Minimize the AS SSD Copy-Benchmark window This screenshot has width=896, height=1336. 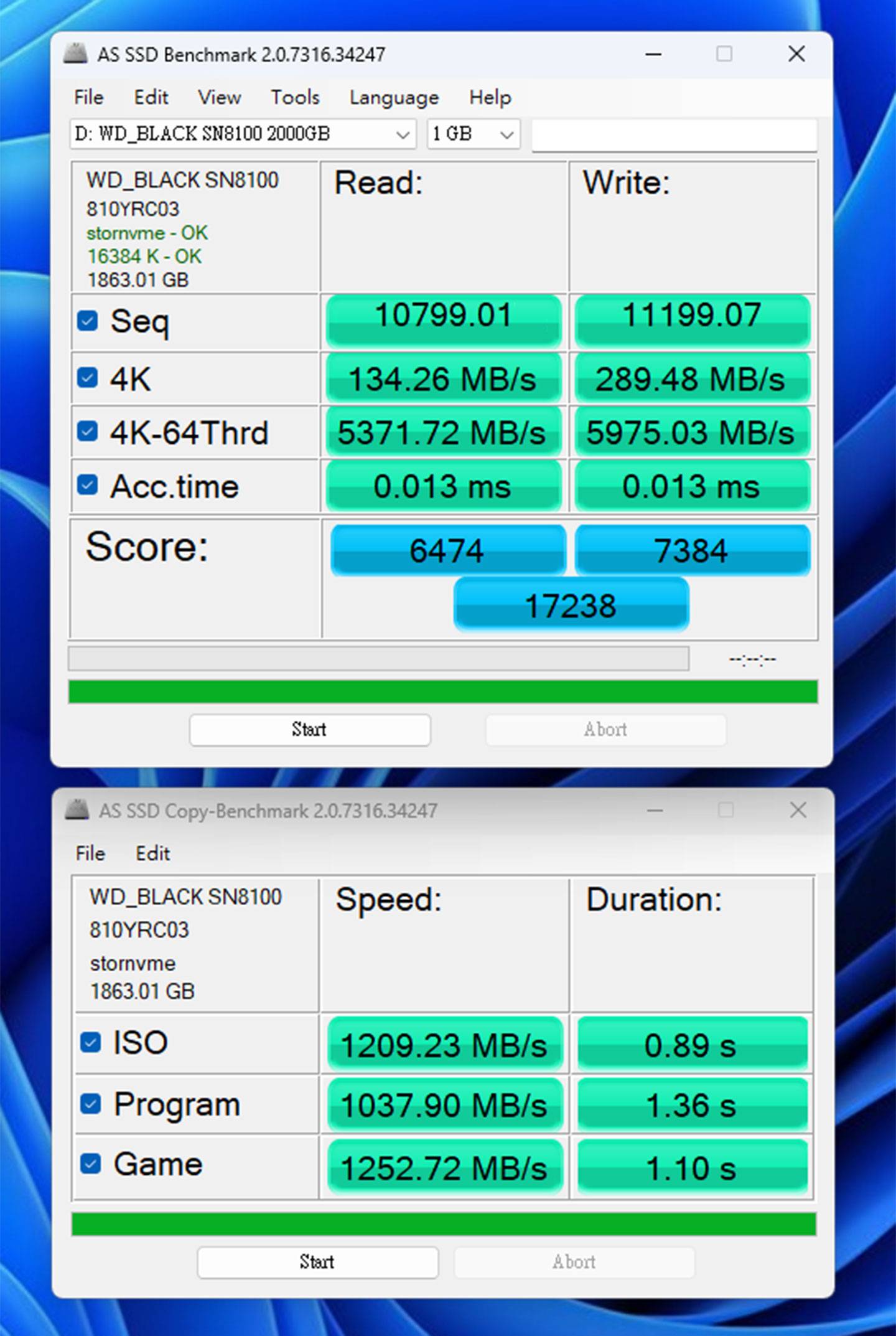click(x=655, y=810)
